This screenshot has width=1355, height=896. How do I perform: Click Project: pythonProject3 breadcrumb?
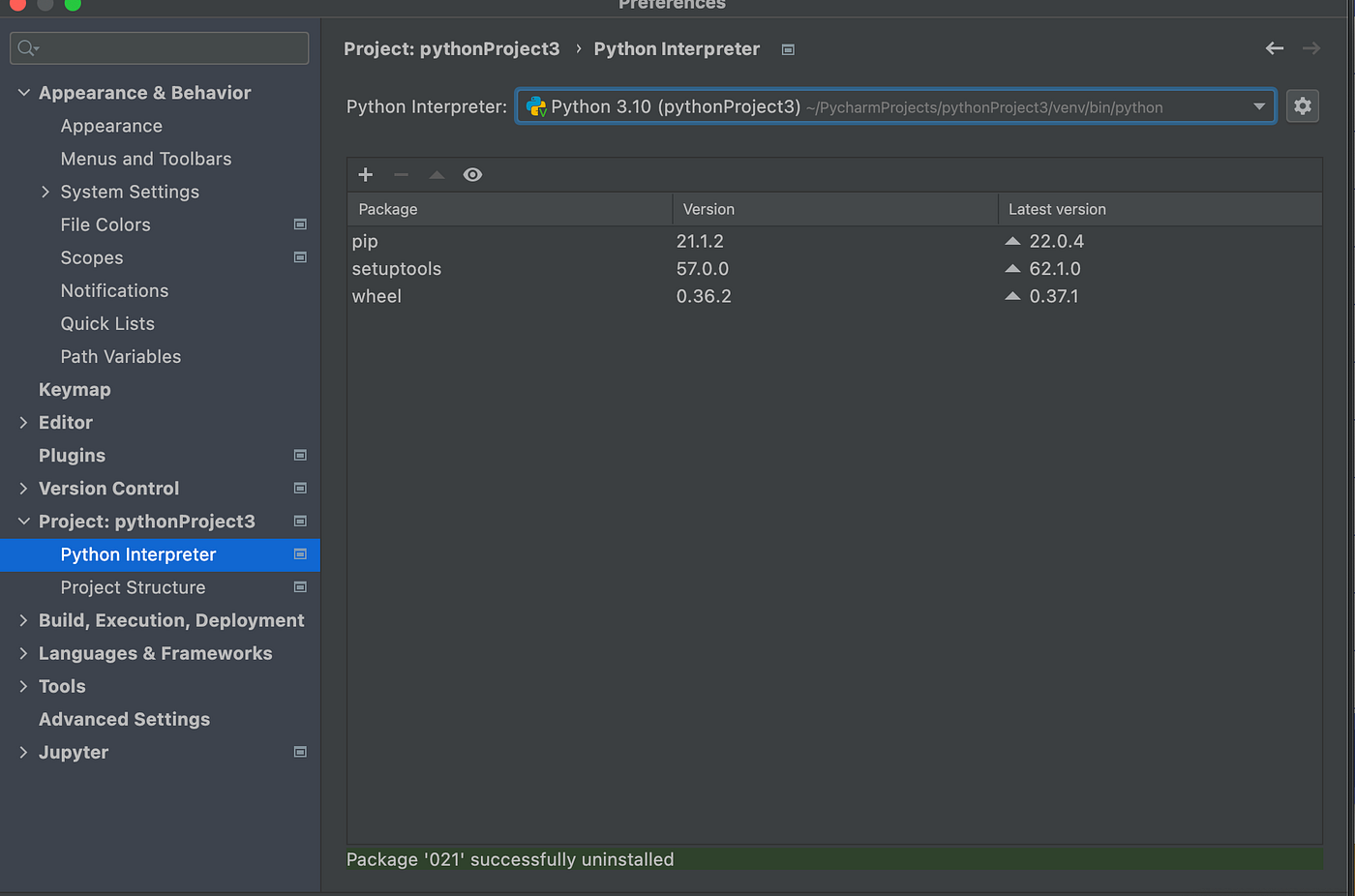(451, 48)
